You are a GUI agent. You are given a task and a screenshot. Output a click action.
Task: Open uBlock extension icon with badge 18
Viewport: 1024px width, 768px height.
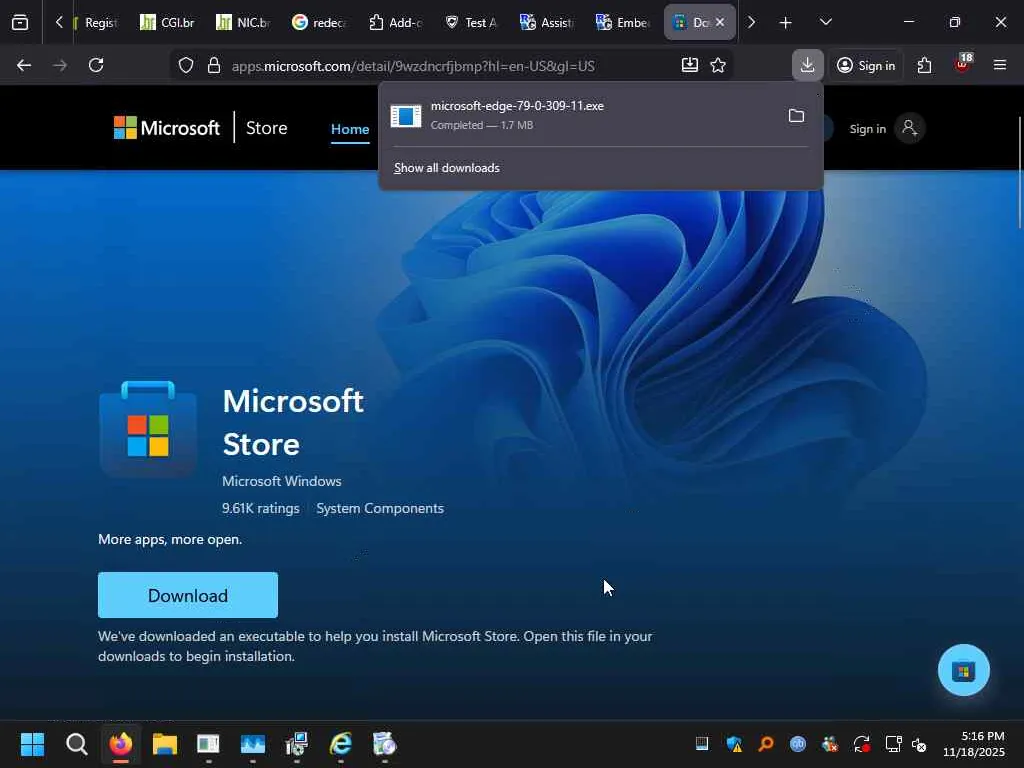pyautogui.click(x=962, y=64)
